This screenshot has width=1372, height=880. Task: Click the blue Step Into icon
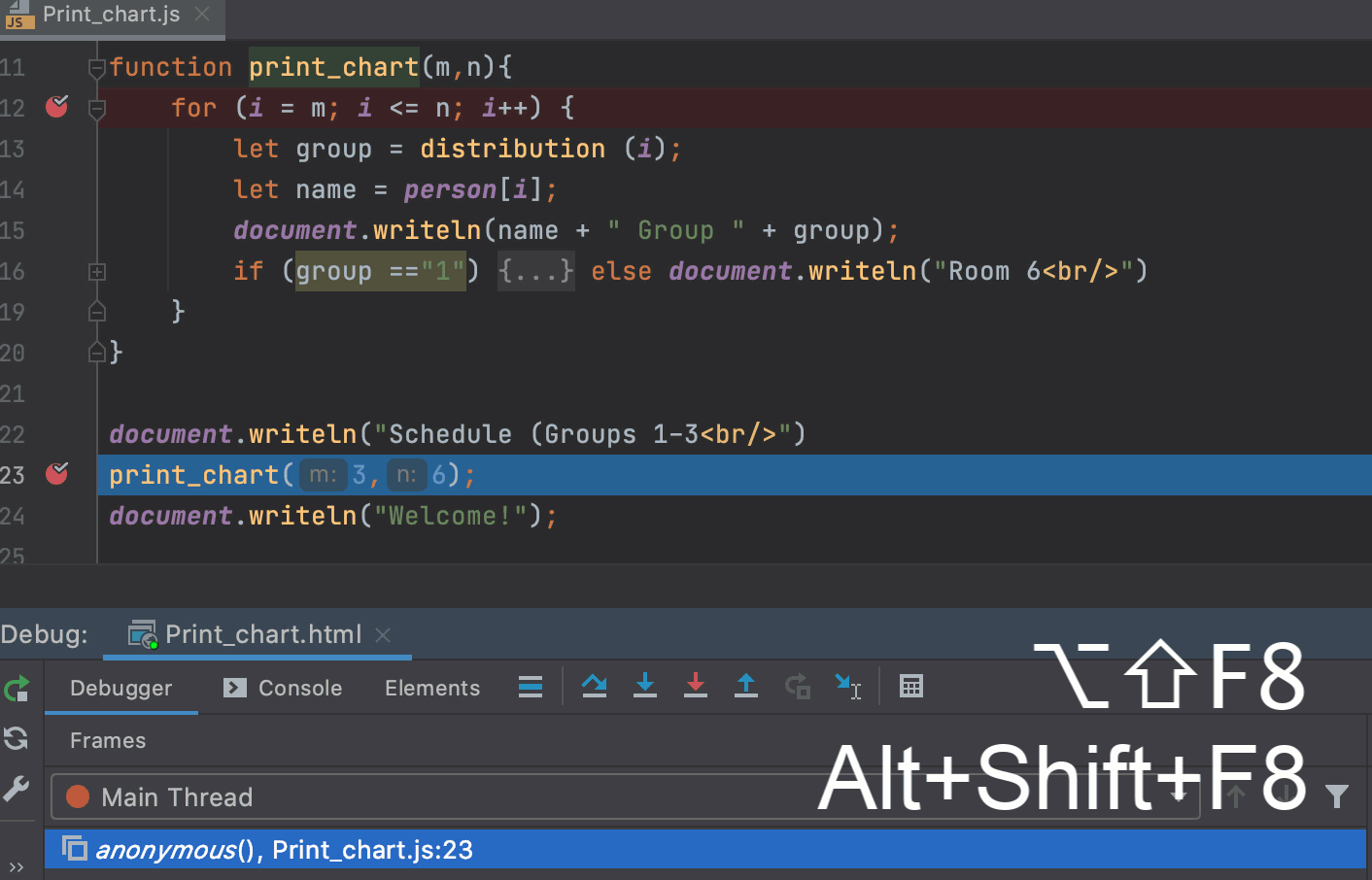[645, 687]
